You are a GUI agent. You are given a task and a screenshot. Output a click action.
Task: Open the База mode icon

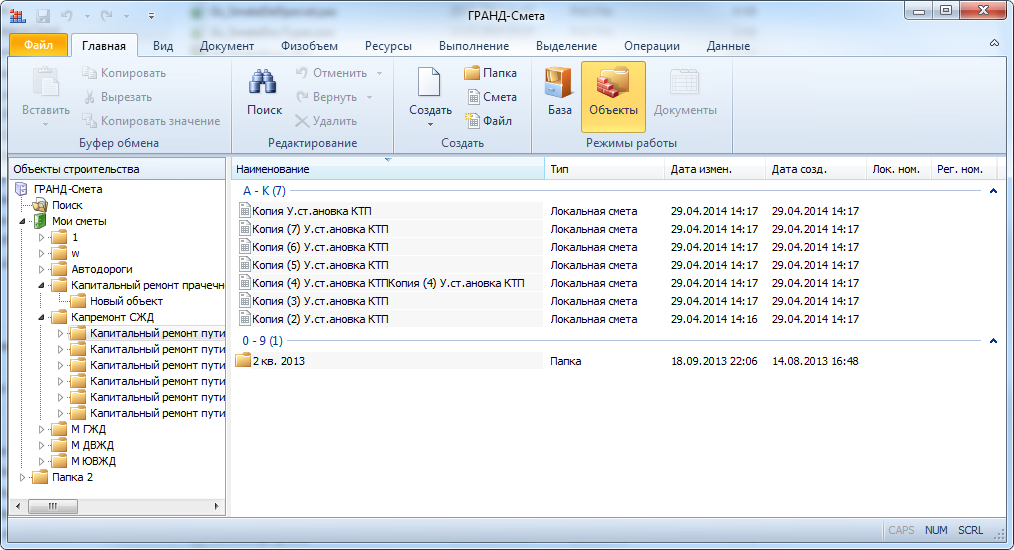click(559, 83)
